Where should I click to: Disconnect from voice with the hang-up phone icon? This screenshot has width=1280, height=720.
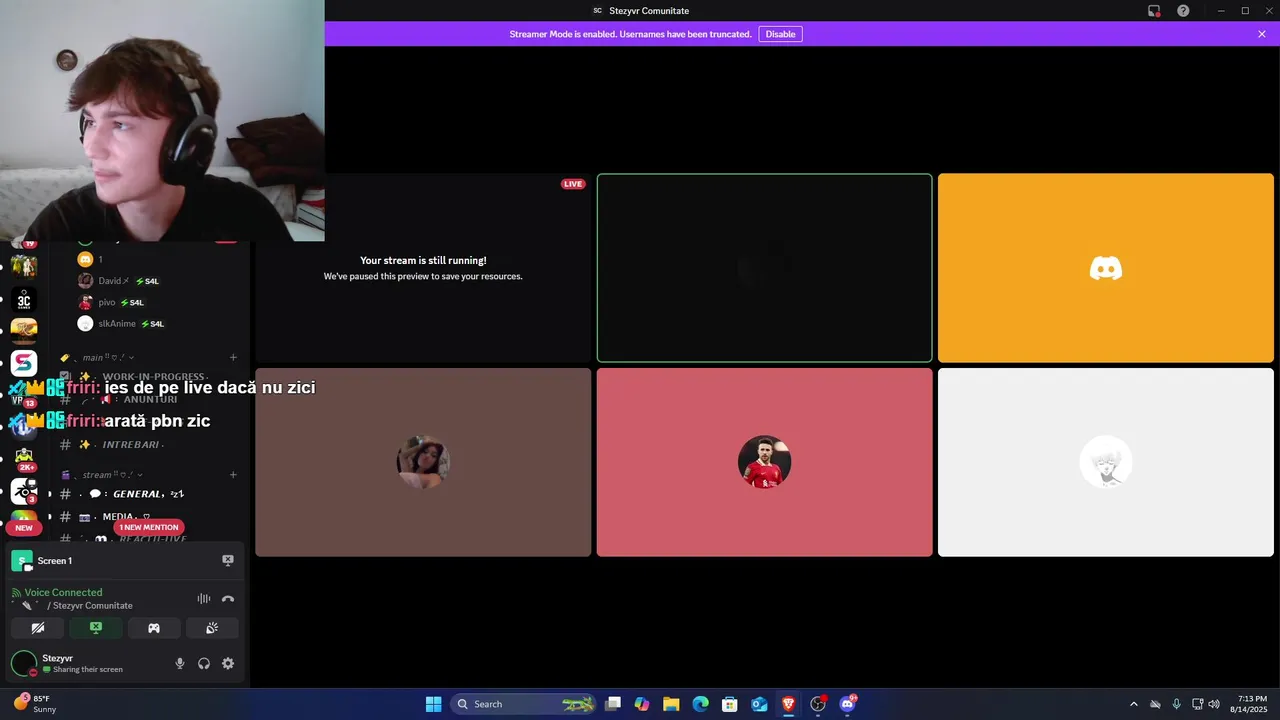pos(228,599)
